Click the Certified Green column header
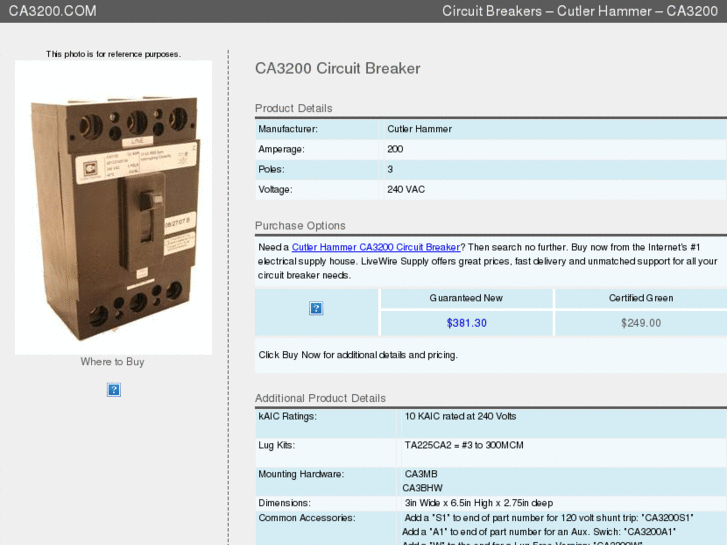 pyautogui.click(x=641, y=298)
